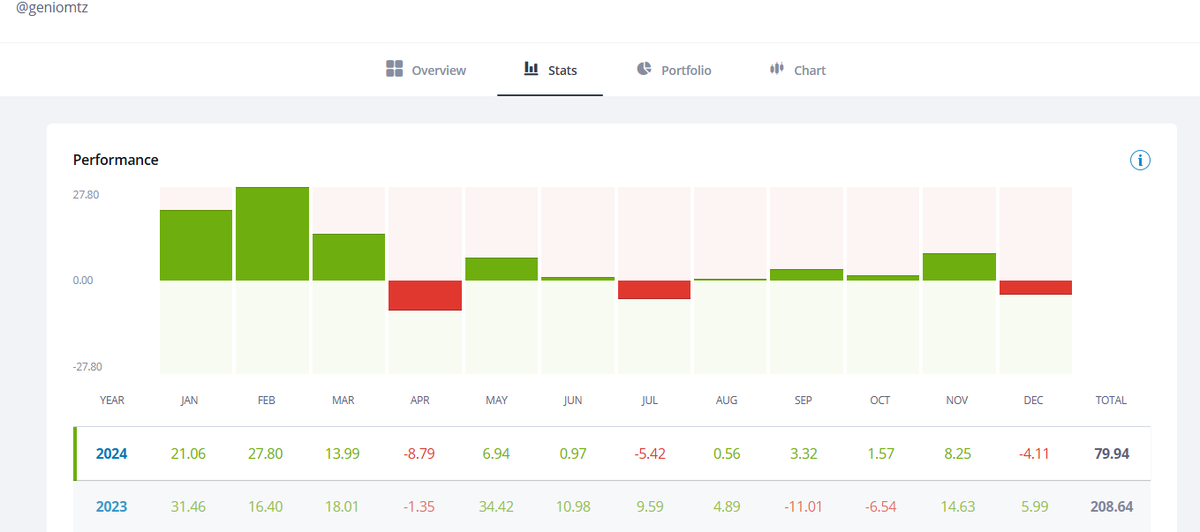The height and width of the screenshot is (532, 1200).
Task: Click the February green performance bar
Action: [272, 233]
